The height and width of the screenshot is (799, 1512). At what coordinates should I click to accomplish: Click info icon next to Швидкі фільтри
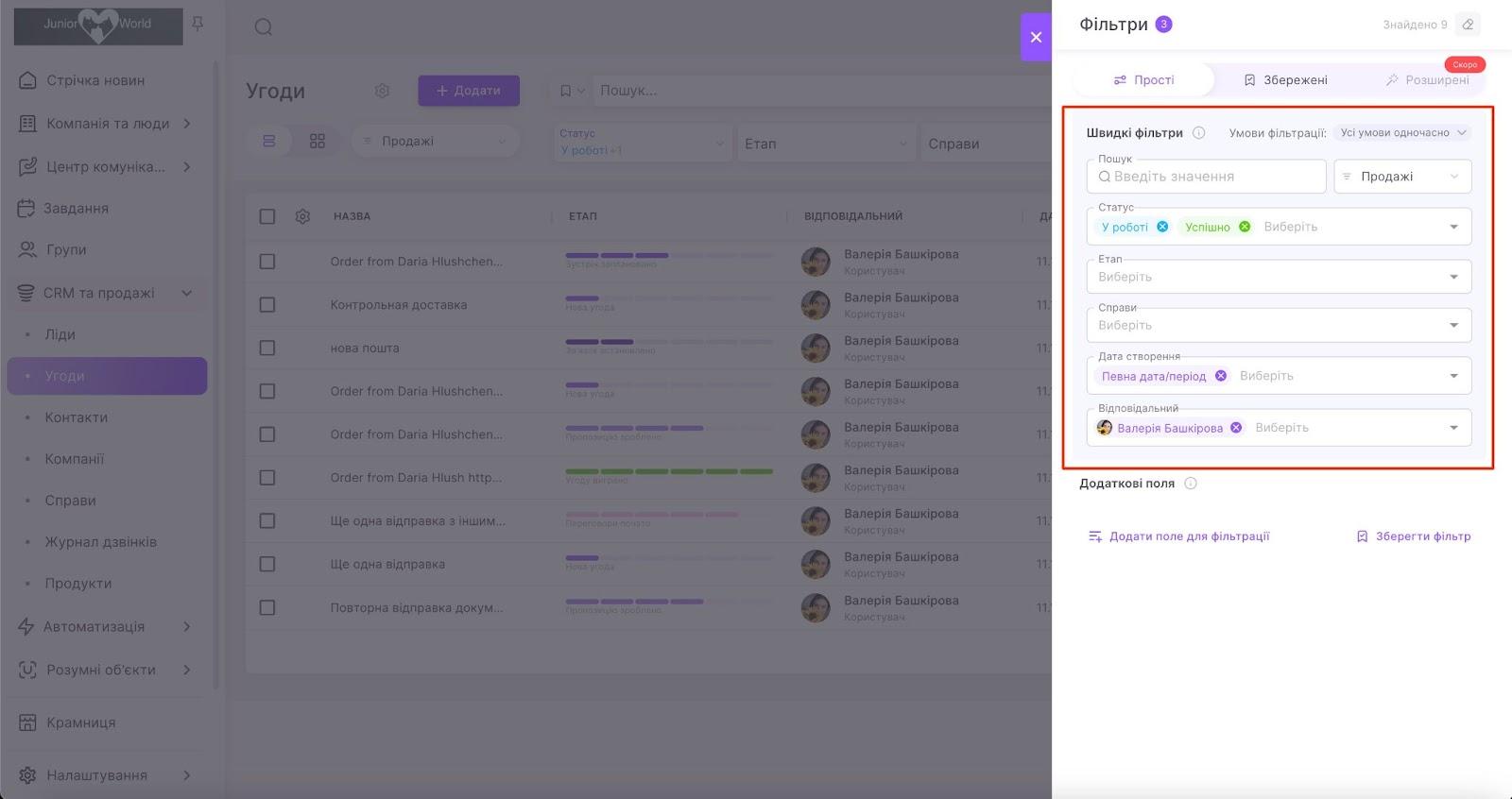click(1198, 133)
